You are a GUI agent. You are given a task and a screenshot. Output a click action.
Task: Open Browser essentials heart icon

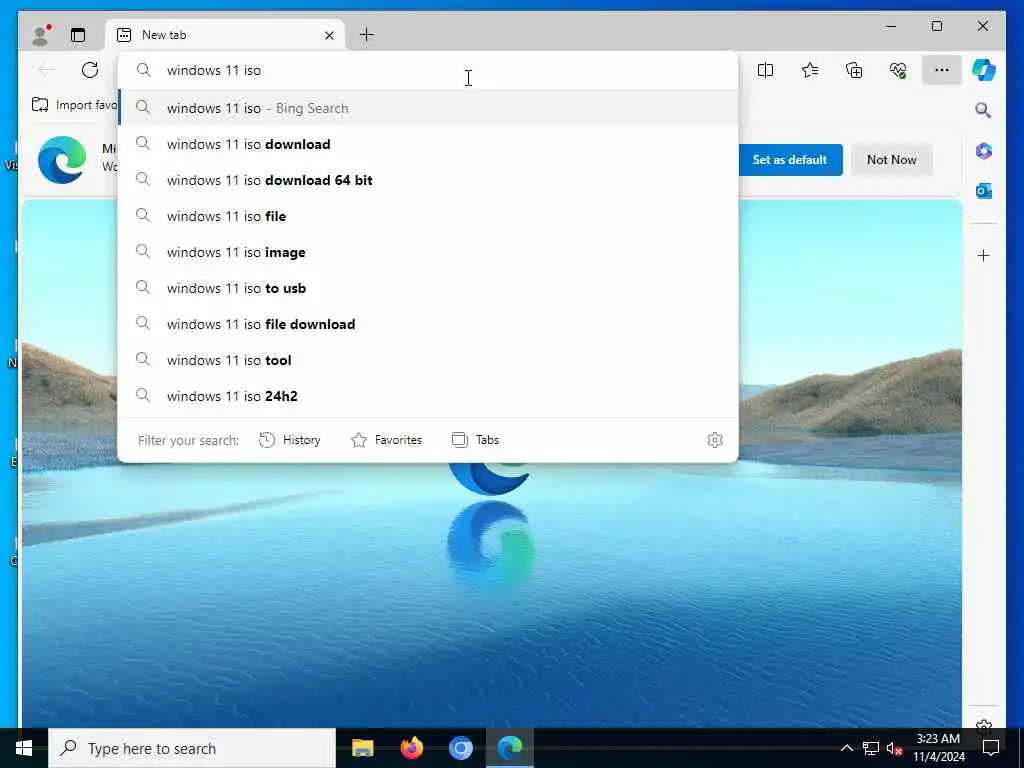tap(898, 70)
